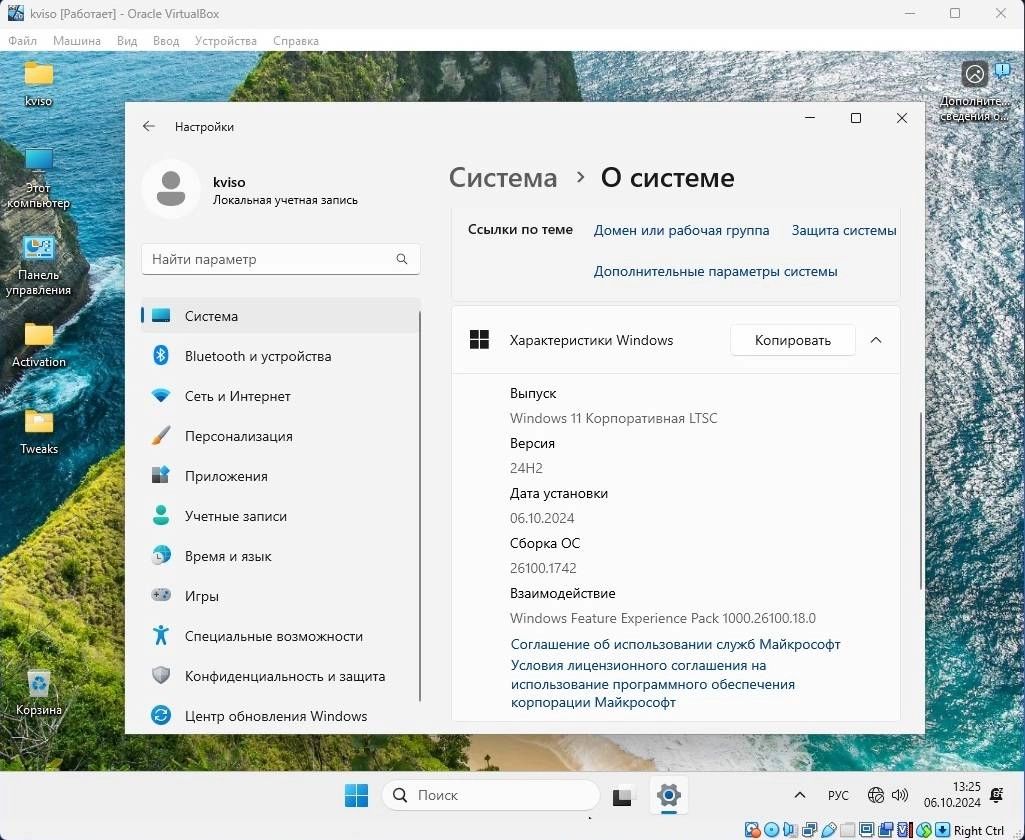1025x840 pixels.
Task: Click the Найти параметр search field
Action: tap(280, 260)
